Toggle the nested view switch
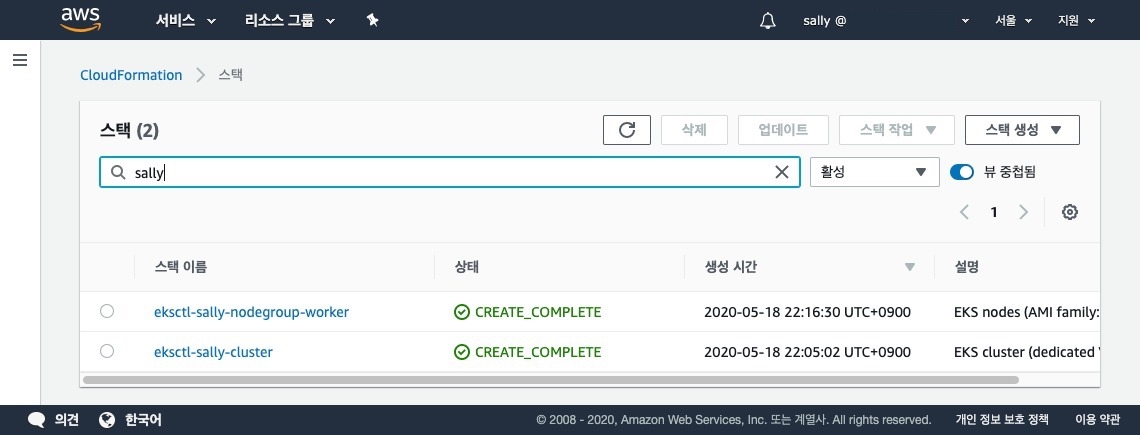Screen dimensions: 1140x435 pos(962,172)
